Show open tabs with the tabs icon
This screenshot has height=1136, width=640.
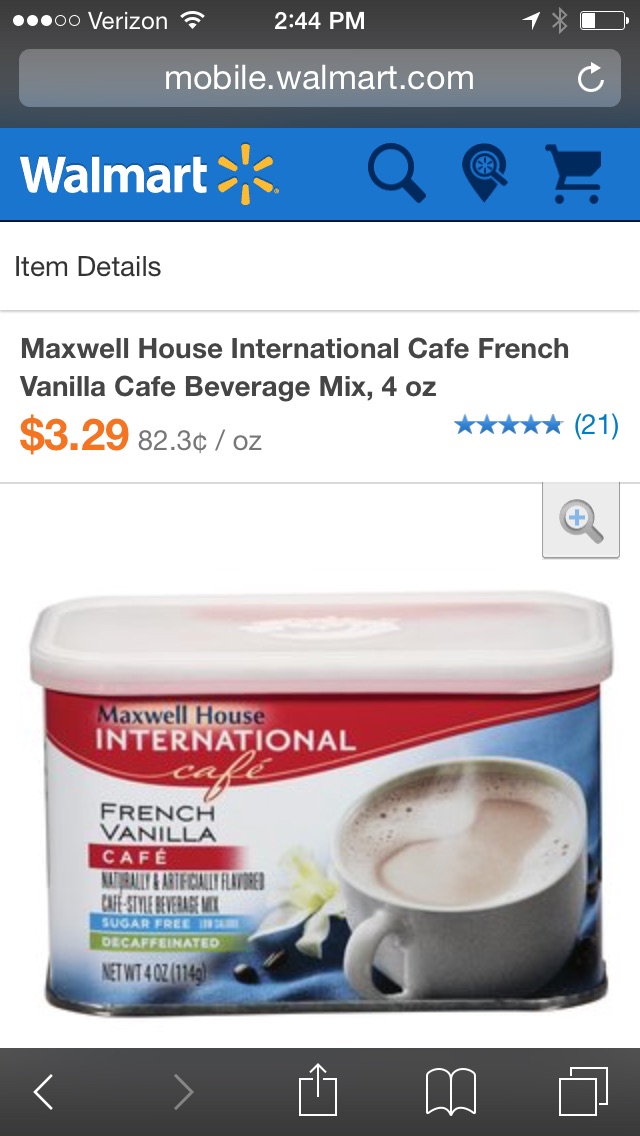583,1091
